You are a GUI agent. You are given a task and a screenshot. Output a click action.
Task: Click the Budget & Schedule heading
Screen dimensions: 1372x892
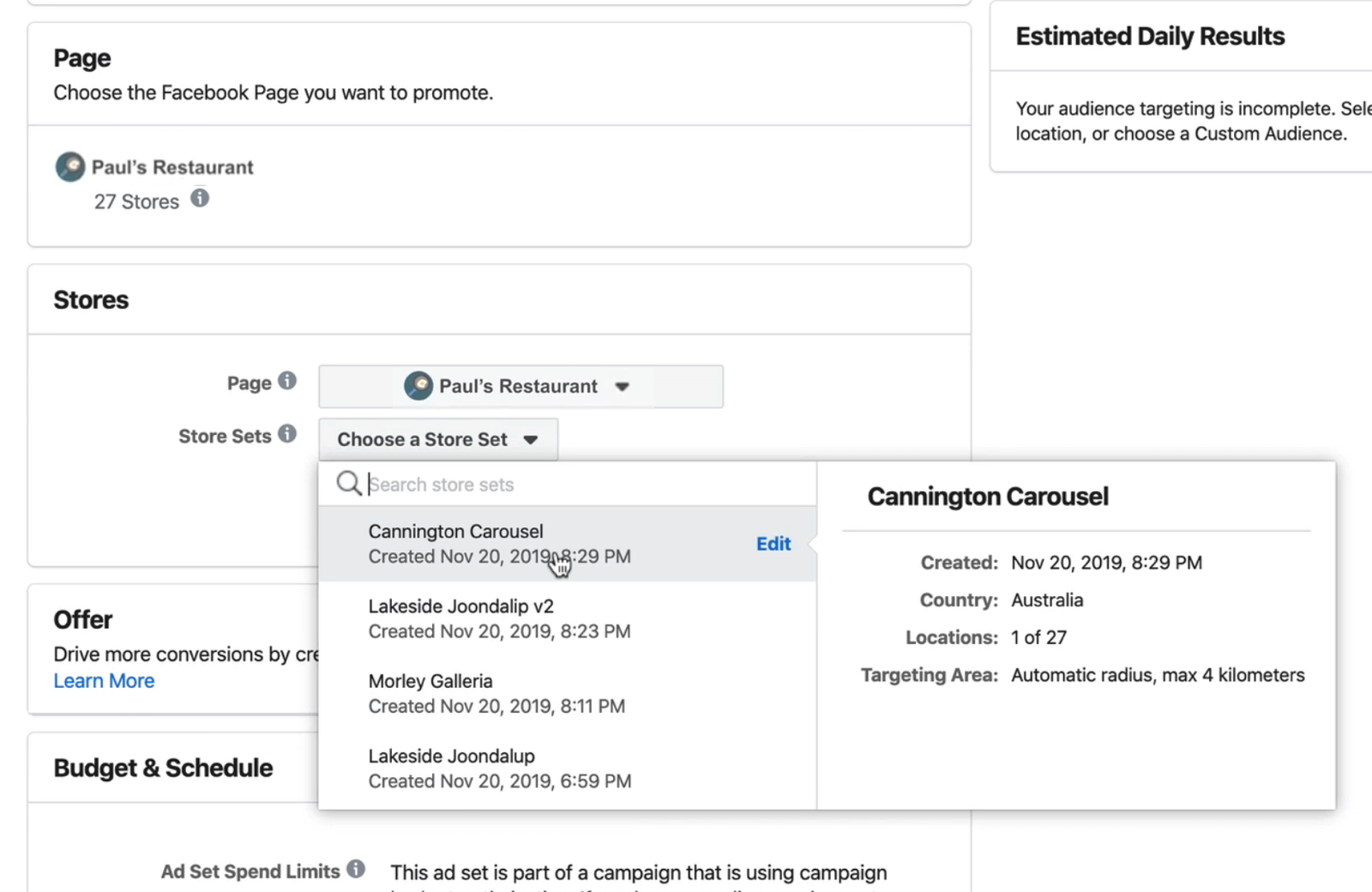click(x=163, y=768)
